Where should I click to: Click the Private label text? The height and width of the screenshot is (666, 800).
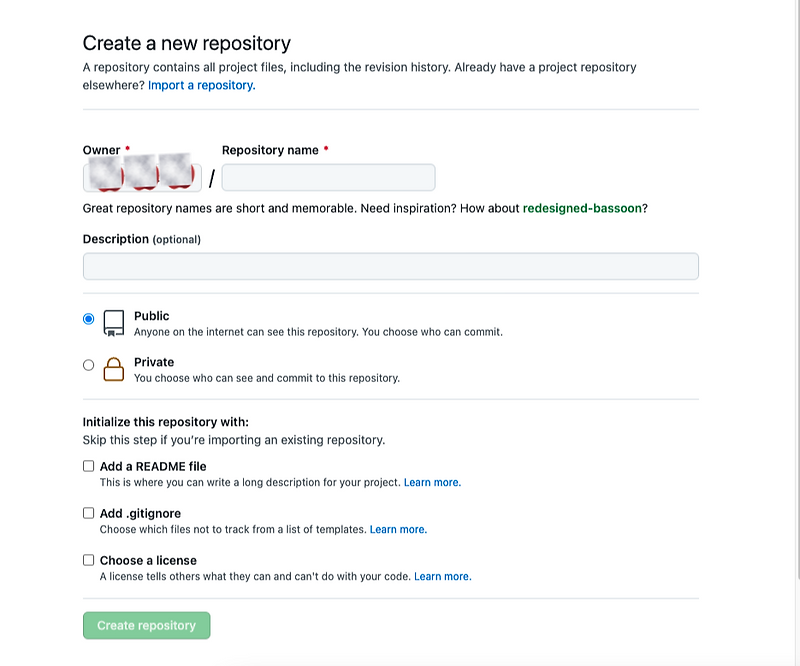pos(153,361)
